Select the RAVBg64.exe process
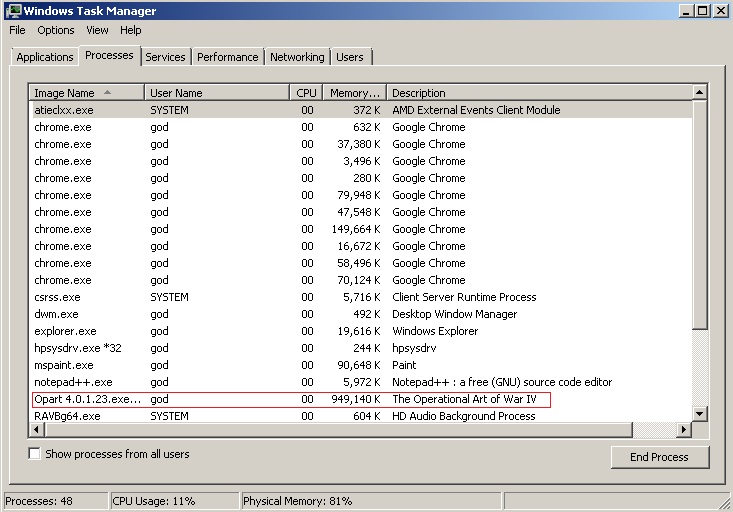This screenshot has height=512, width=733. [x=360, y=416]
